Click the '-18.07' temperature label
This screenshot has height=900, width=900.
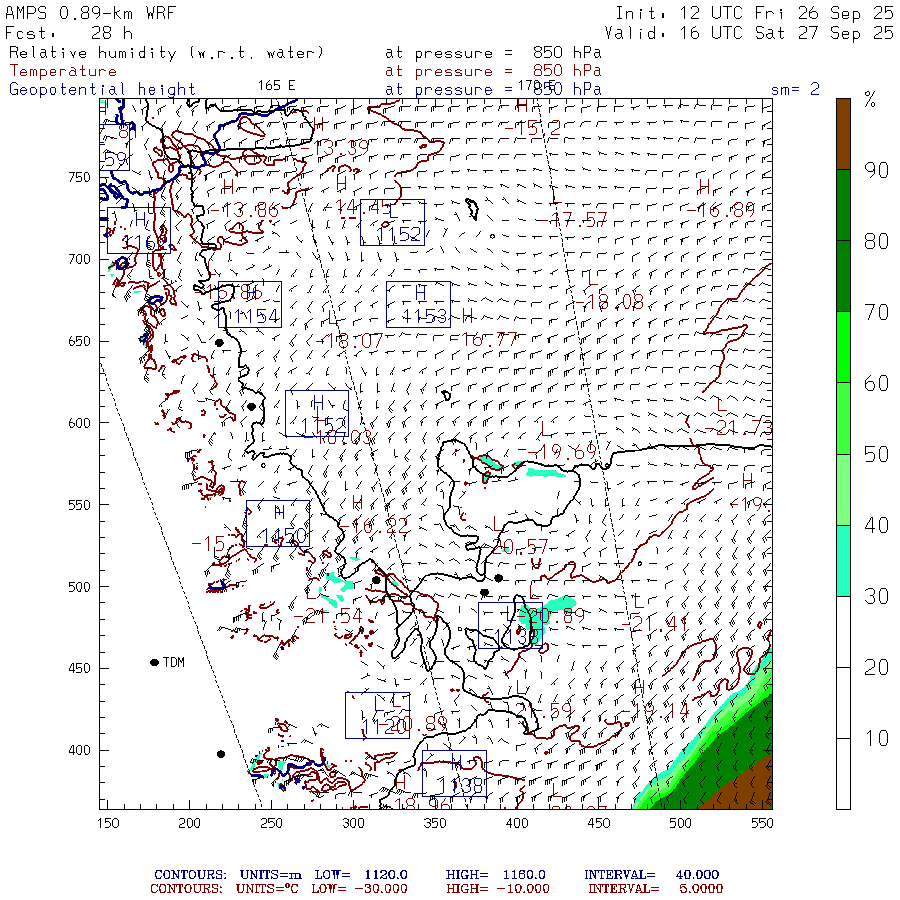click(x=348, y=342)
